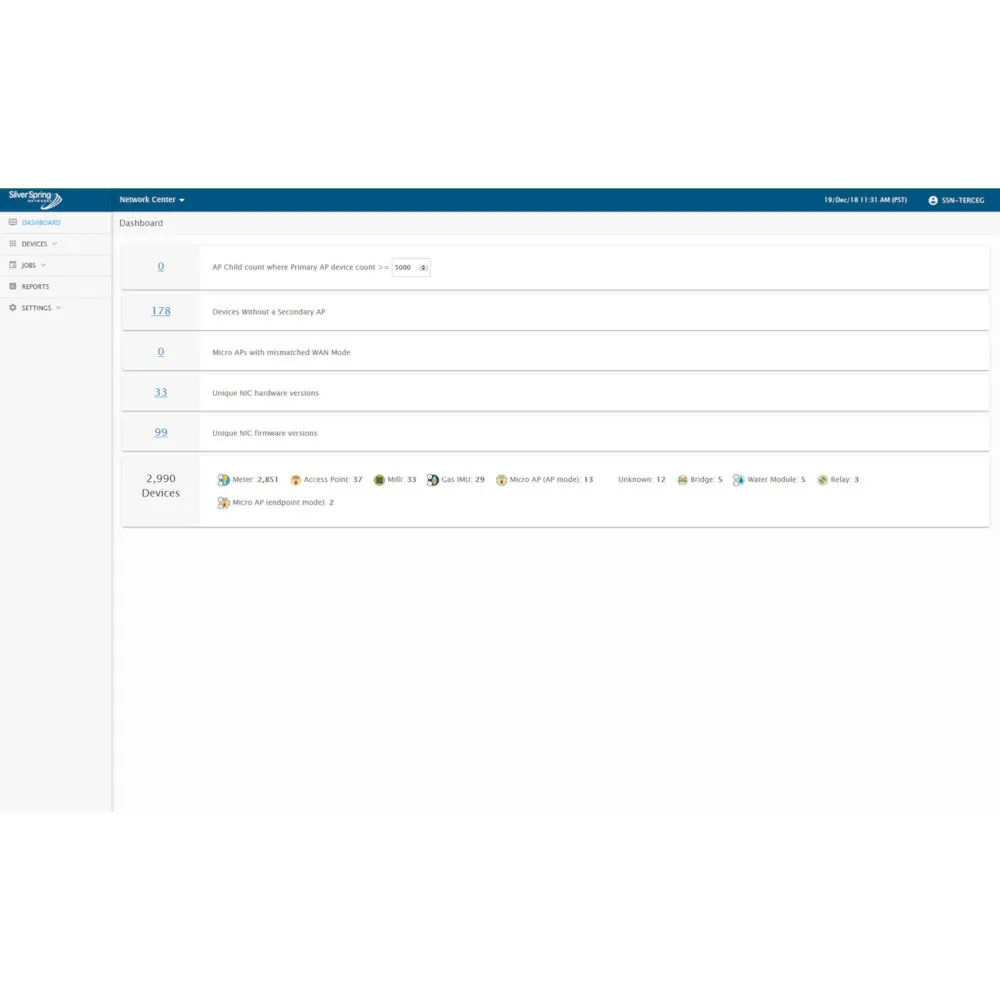The height and width of the screenshot is (1000, 1000).
Task: Click the Micro AP (AP mode) icon
Action: 501,479
